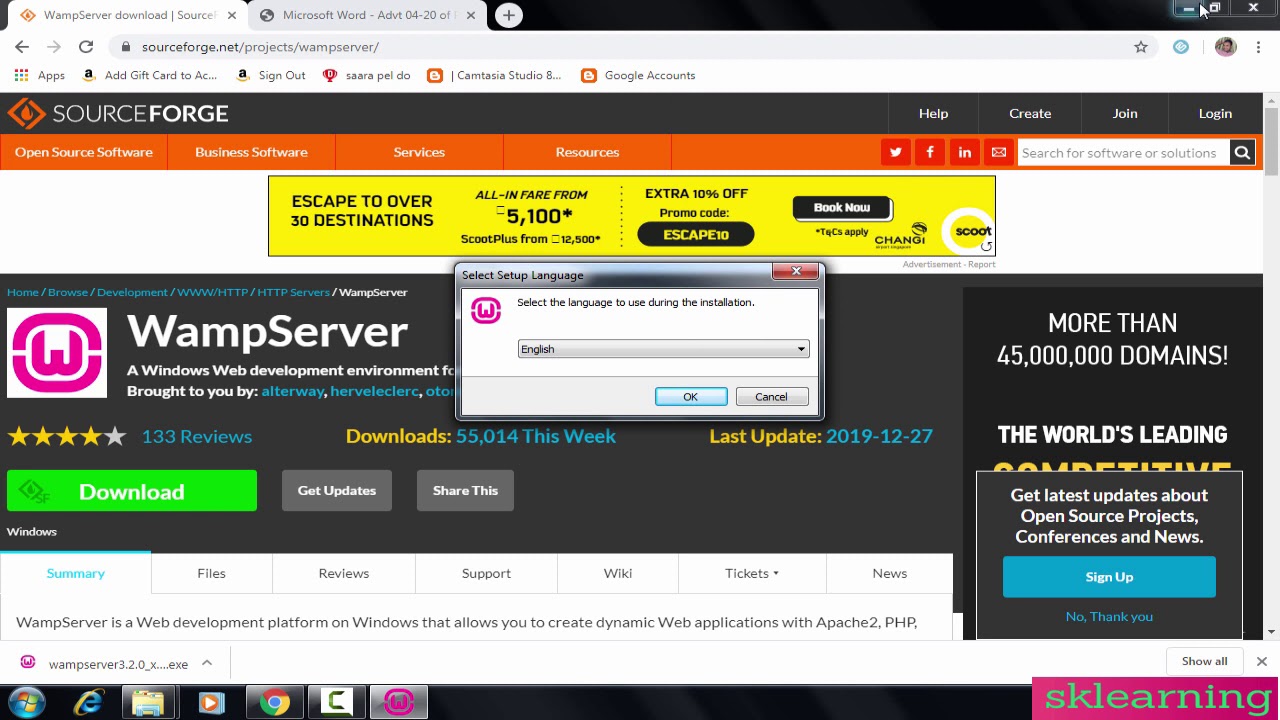Click the browser extension icon beside the star

point(1181,47)
